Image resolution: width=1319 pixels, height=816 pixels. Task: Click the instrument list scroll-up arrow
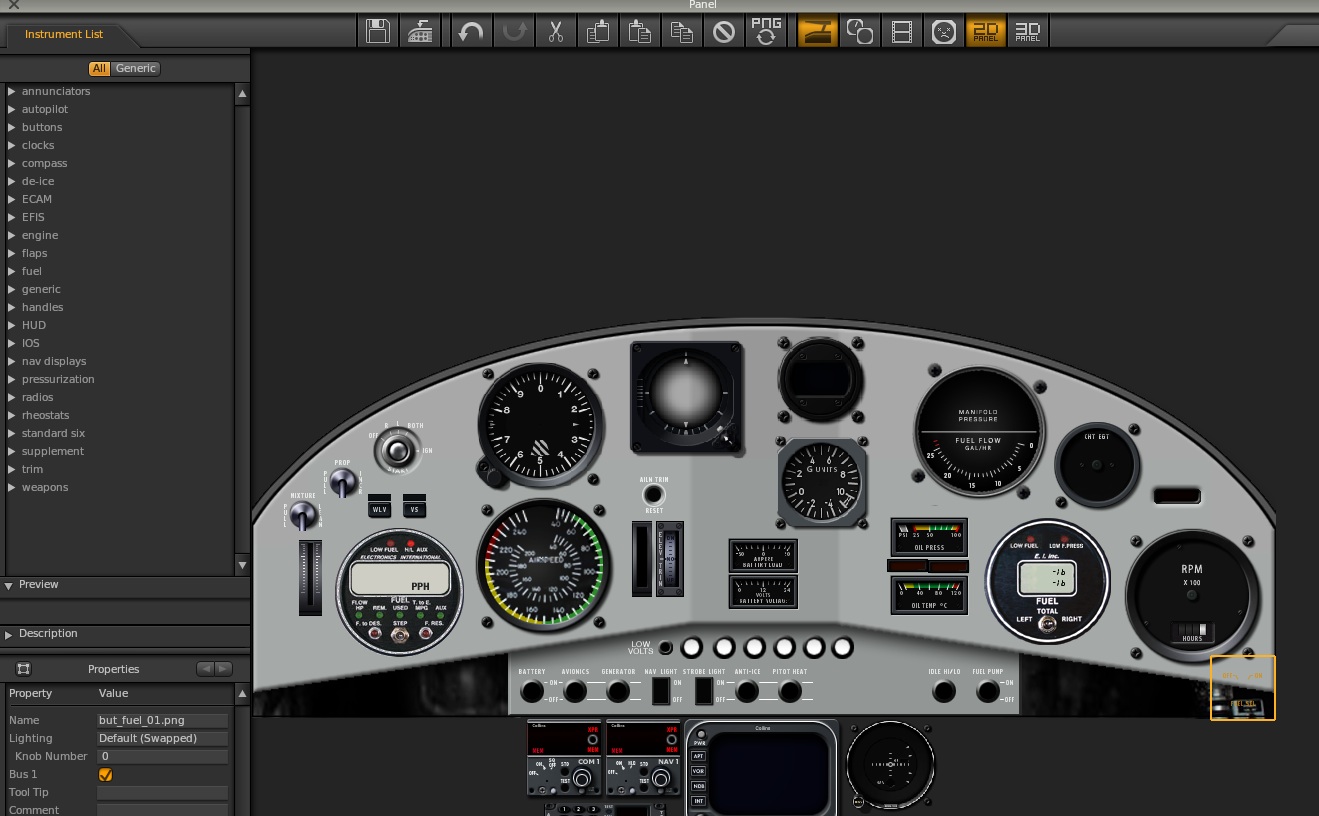[242, 94]
